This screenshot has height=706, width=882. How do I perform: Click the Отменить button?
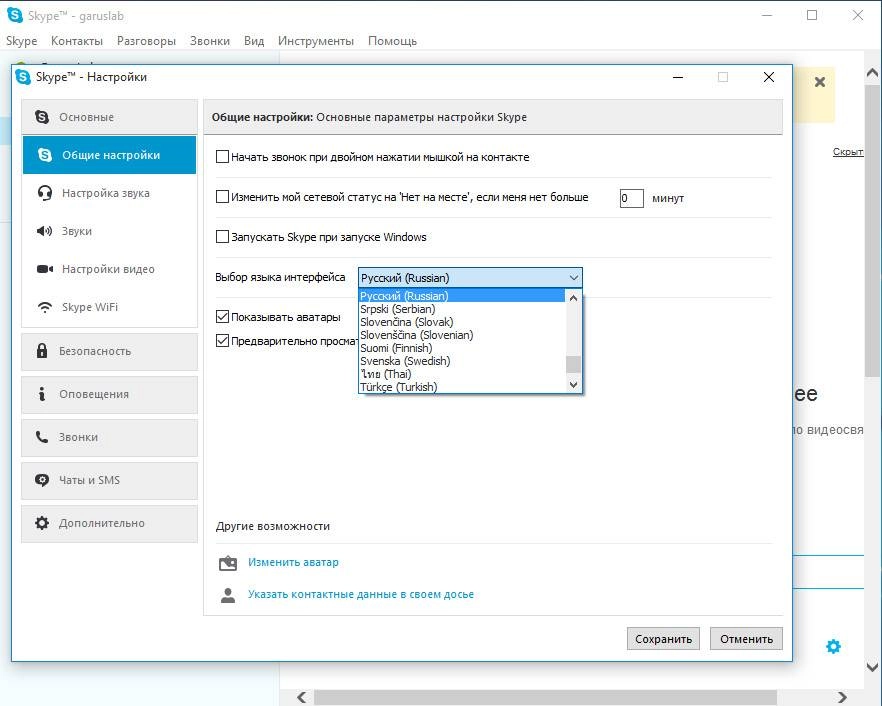[x=746, y=639]
